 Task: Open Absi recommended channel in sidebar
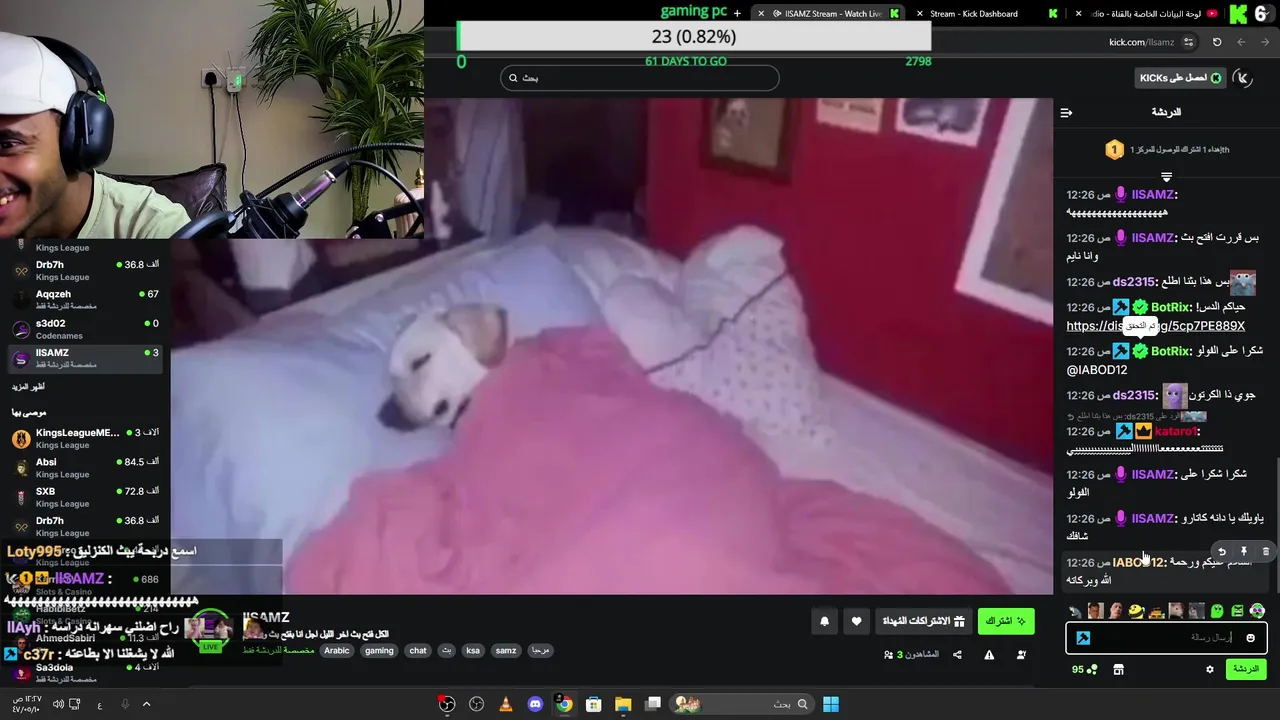(85, 468)
